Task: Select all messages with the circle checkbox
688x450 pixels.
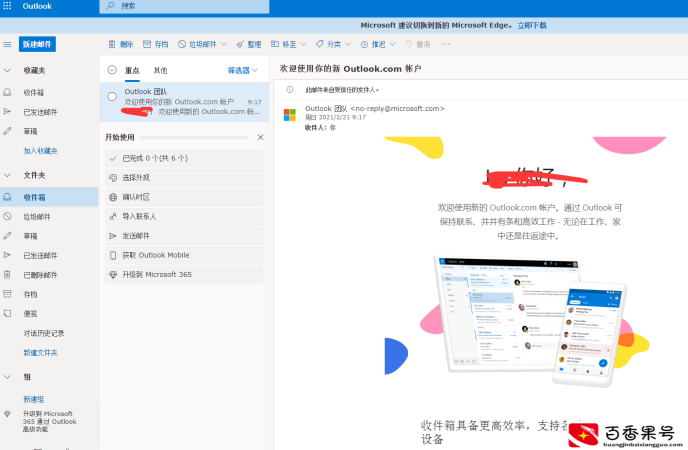Action: coord(112,70)
